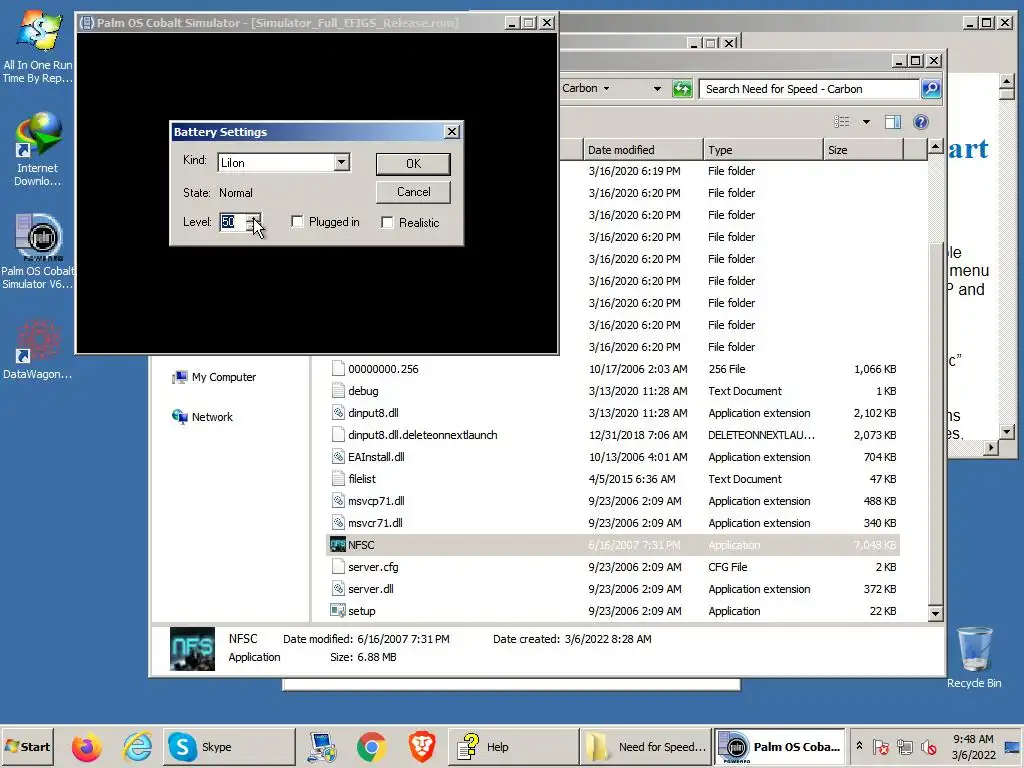The height and width of the screenshot is (768, 1024).
Task: Click the green refresh icon in address bar
Action: (682, 88)
